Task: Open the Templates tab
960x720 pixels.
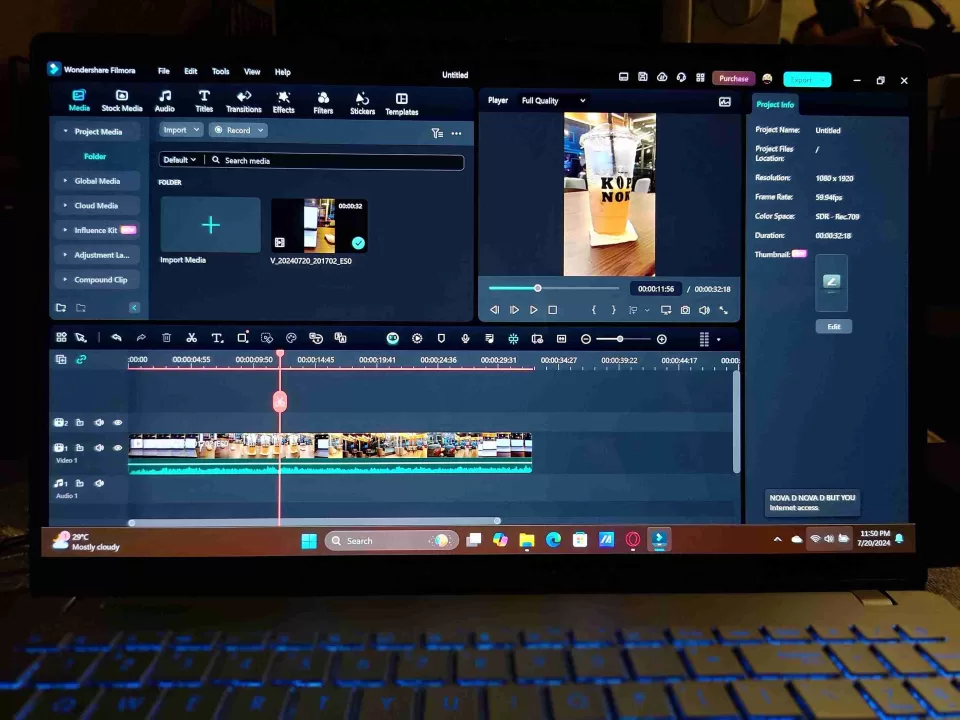Action: point(402,104)
